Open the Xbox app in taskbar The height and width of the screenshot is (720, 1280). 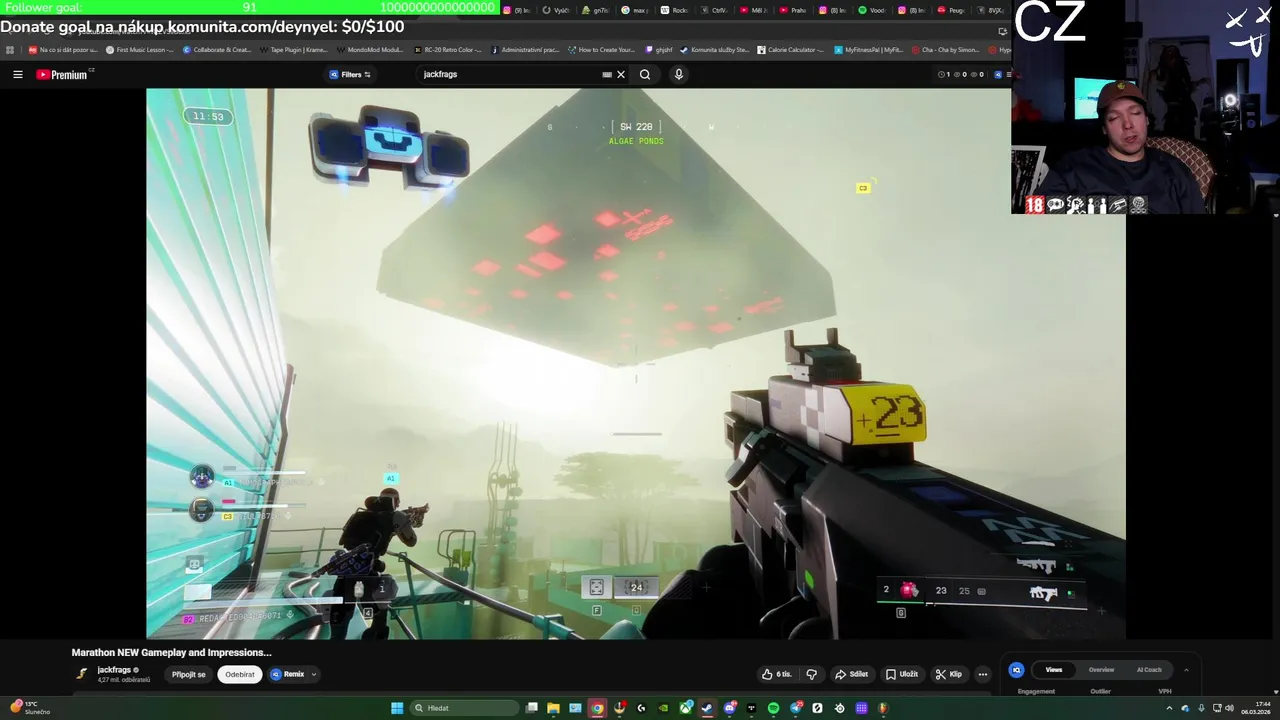(686, 708)
